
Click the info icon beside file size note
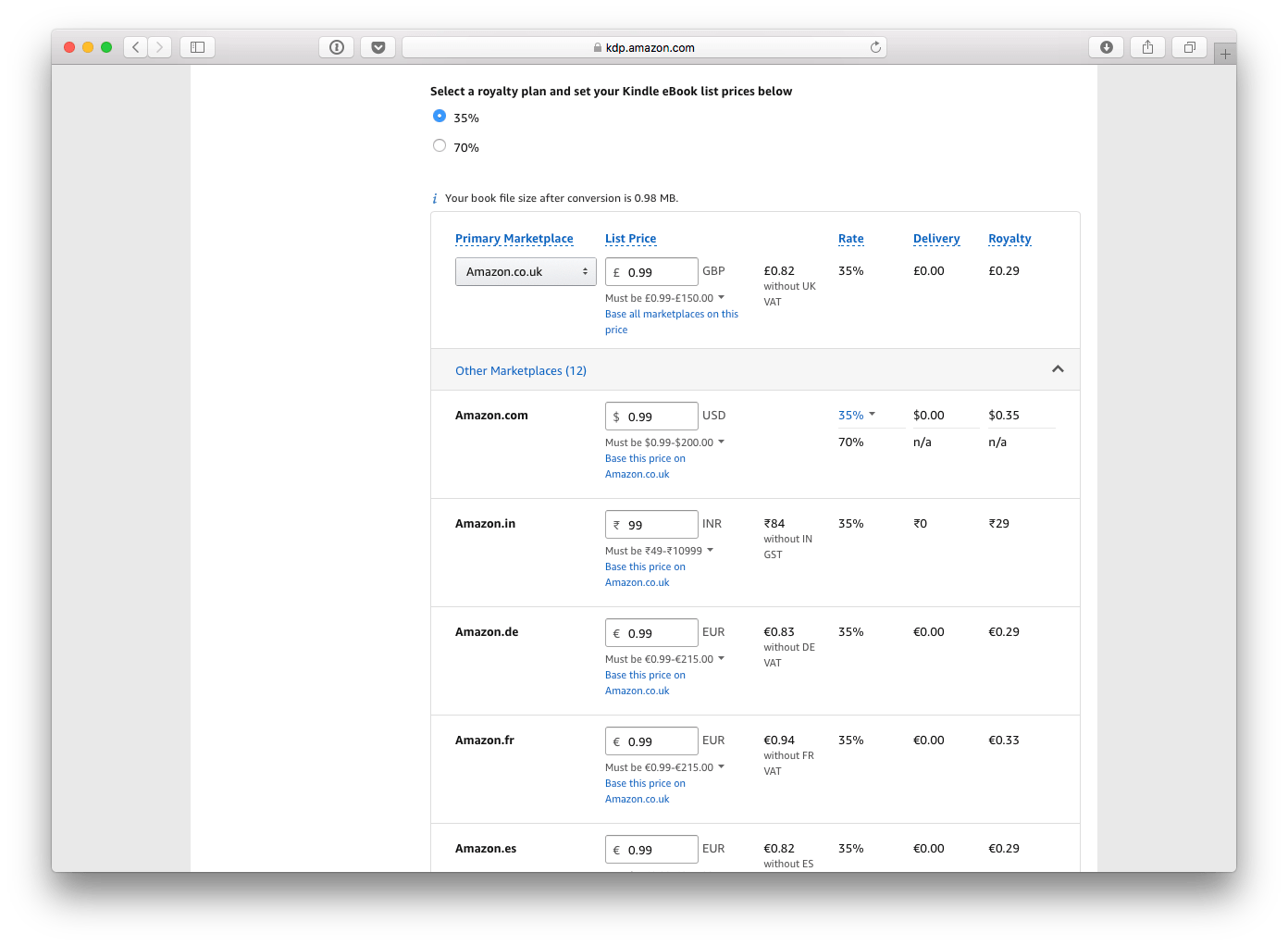pyautogui.click(x=435, y=199)
